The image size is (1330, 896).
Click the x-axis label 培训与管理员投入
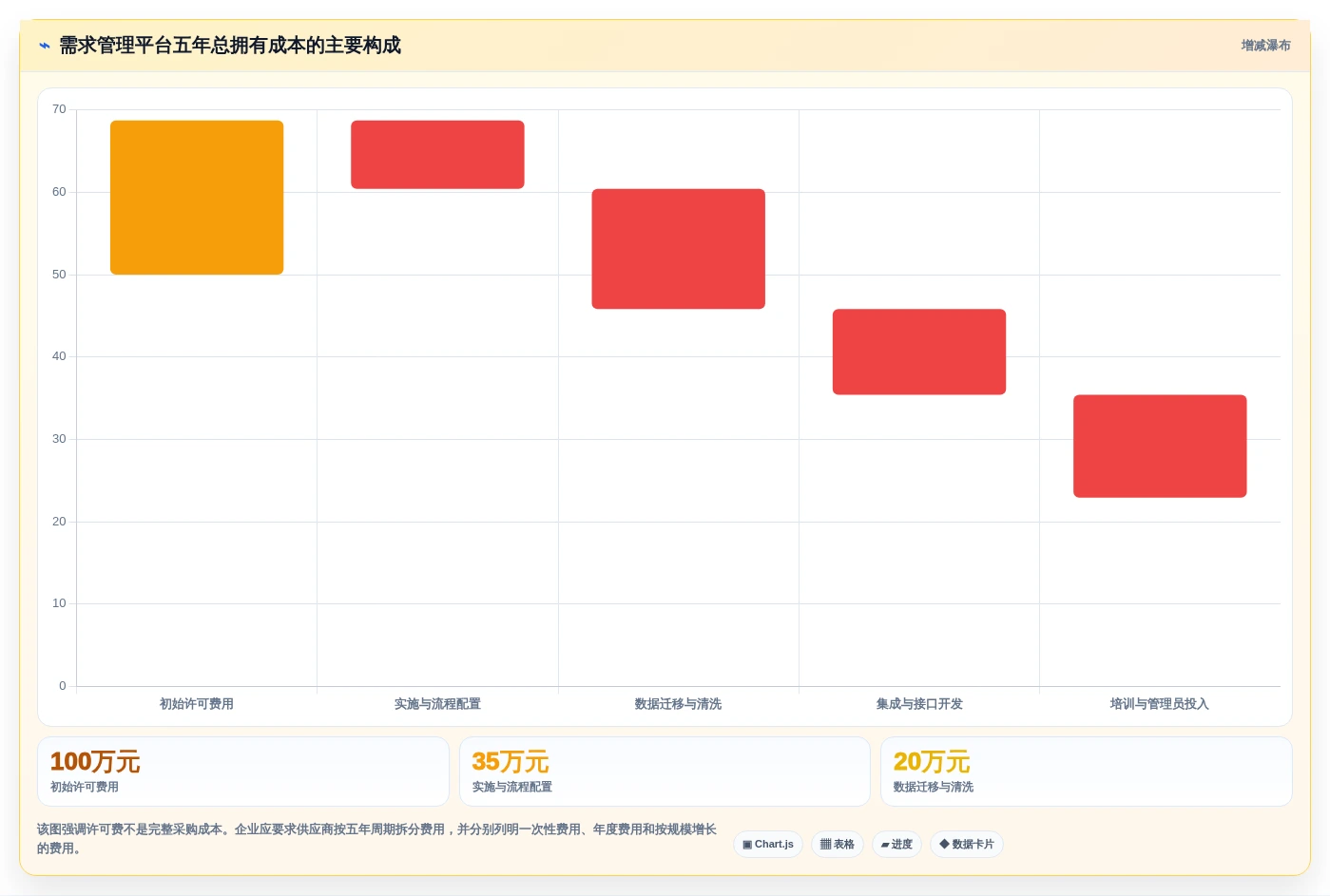point(1160,704)
